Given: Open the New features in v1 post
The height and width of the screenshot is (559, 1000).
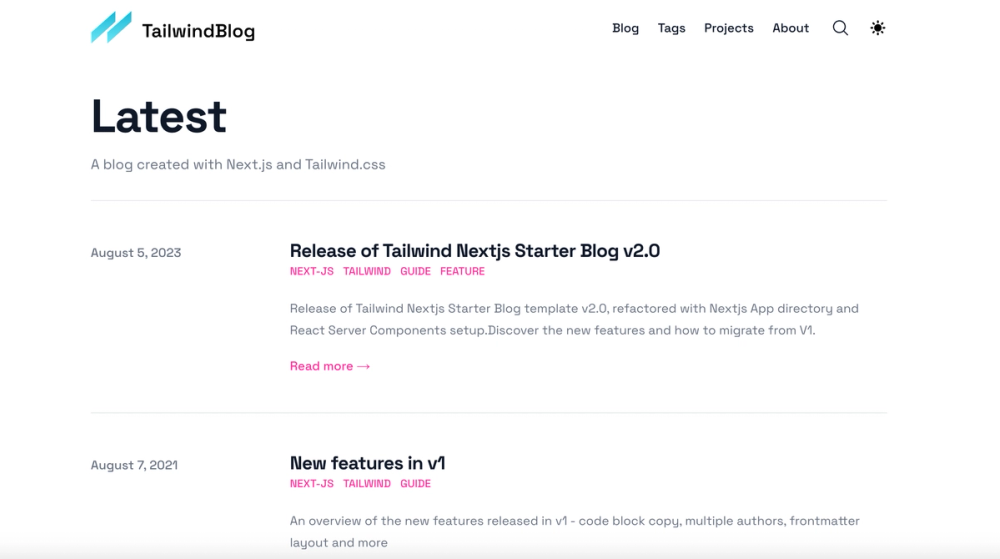Looking at the screenshot, I should [x=367, y=463].
